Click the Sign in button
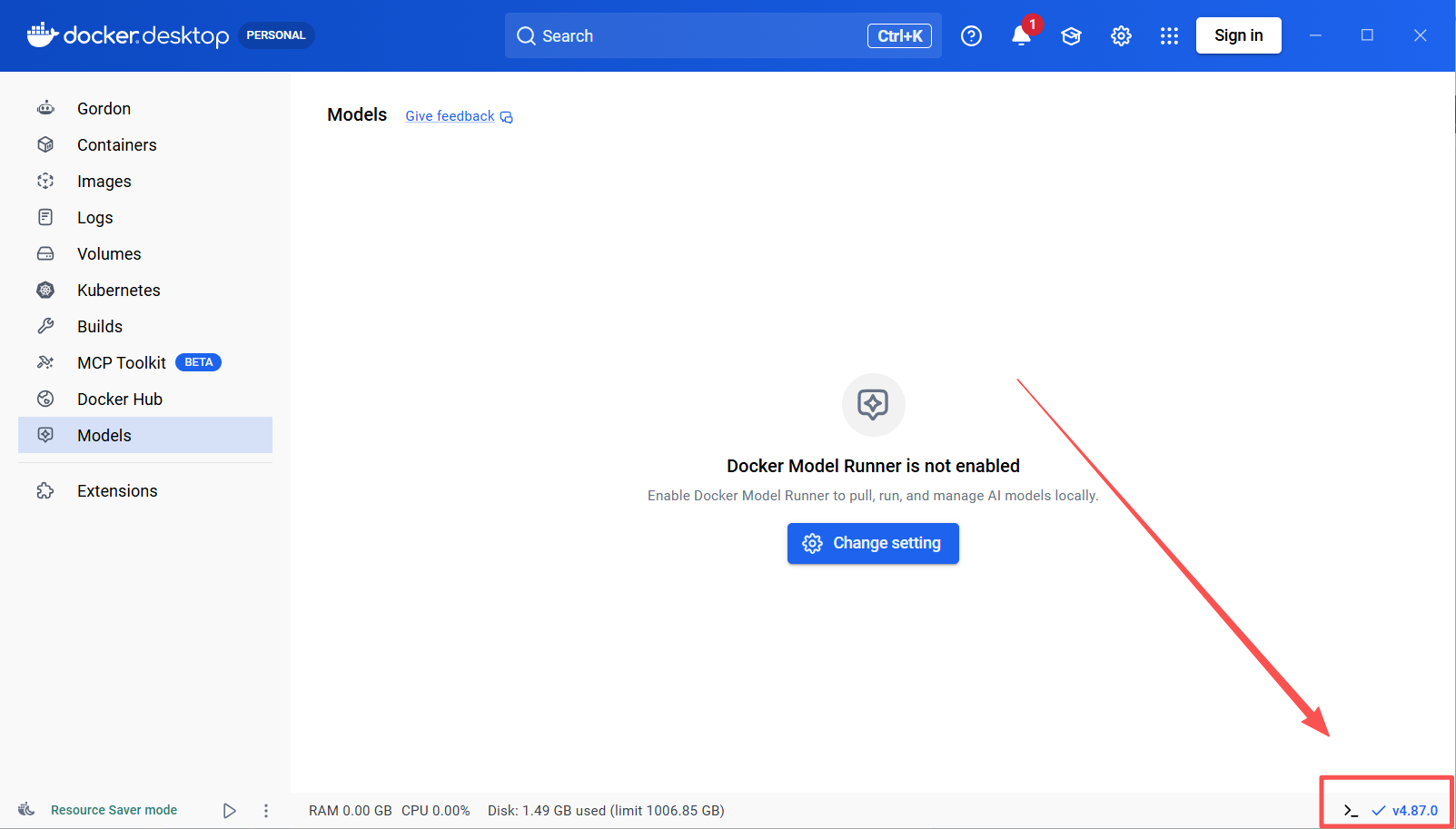 coord(1239,35)
